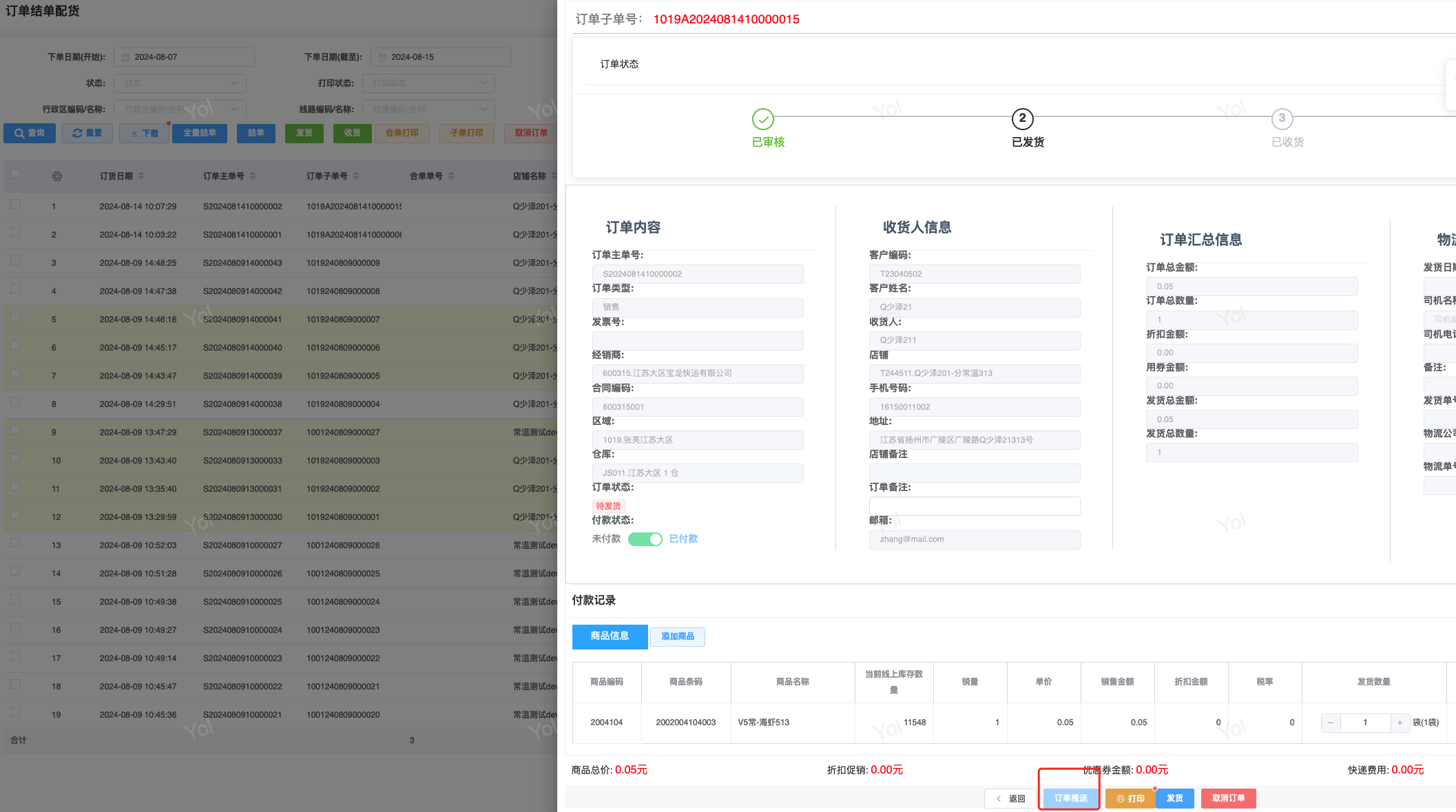This screenshot has width=1456, height=812.
Task: Toggle the 付款状态 payment switch
Action: (645, 539)
